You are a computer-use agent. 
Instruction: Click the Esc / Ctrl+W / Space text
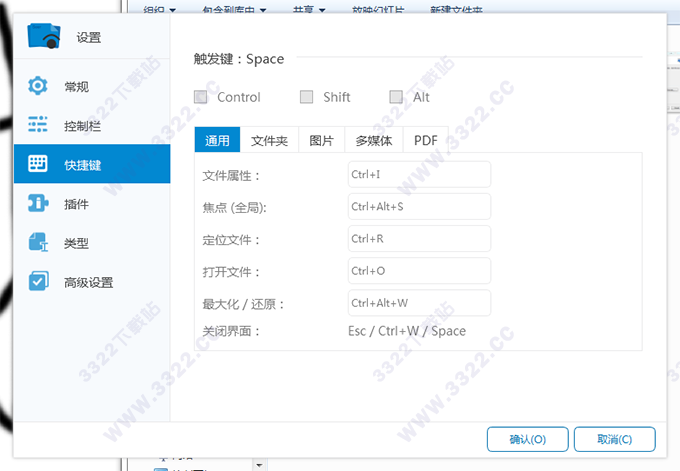tap(407, 331)
